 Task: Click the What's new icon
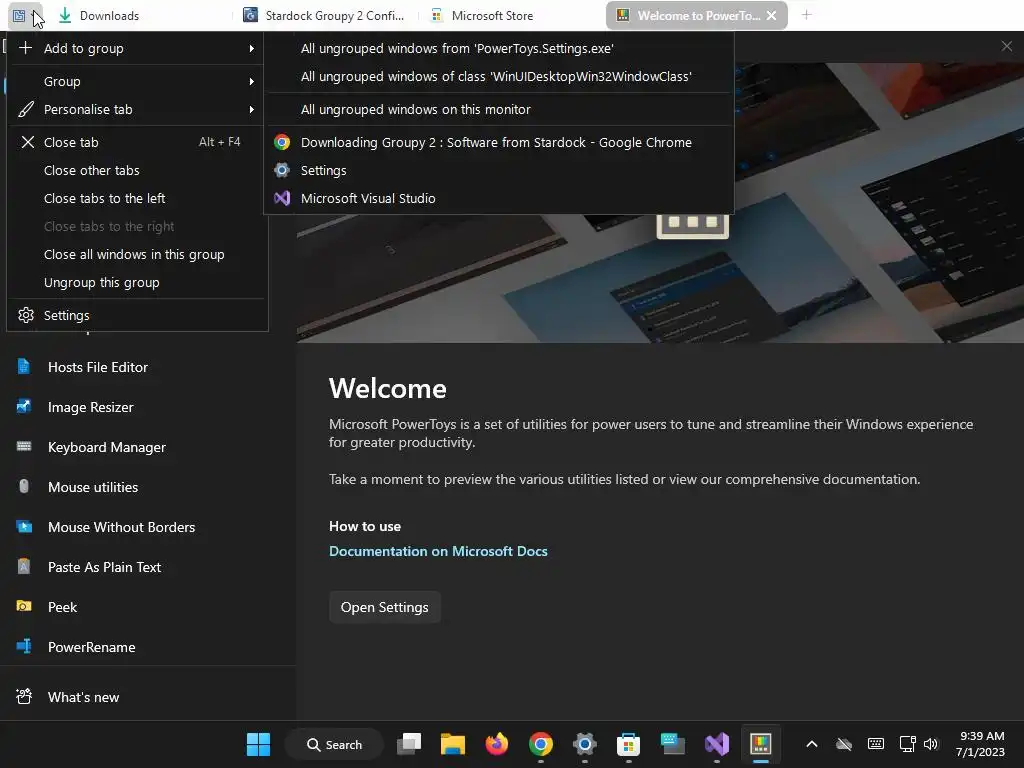(24, 697)
